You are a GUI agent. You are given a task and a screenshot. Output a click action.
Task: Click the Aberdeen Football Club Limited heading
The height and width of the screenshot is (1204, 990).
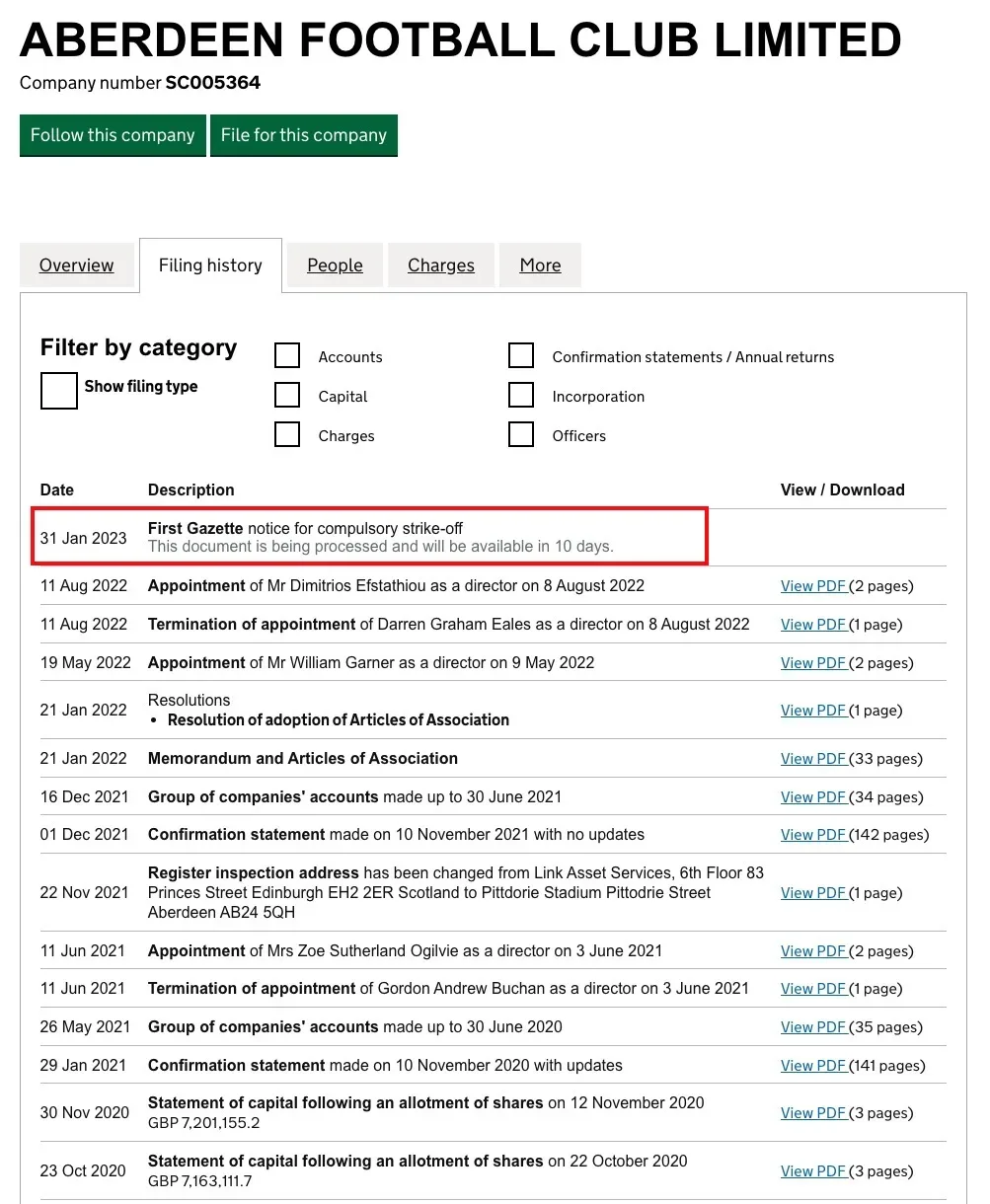pyautogui.click(x=461, y=39)
